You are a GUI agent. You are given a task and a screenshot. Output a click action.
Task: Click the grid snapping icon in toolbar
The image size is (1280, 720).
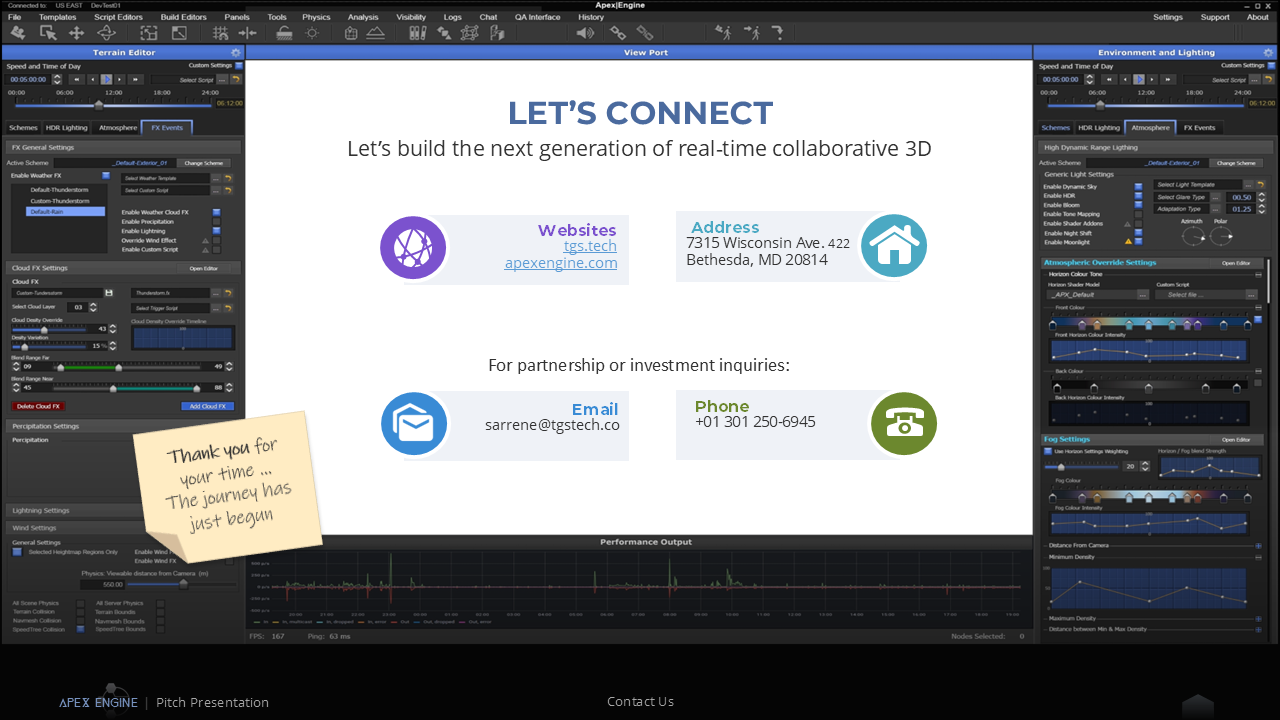[221, 33]
